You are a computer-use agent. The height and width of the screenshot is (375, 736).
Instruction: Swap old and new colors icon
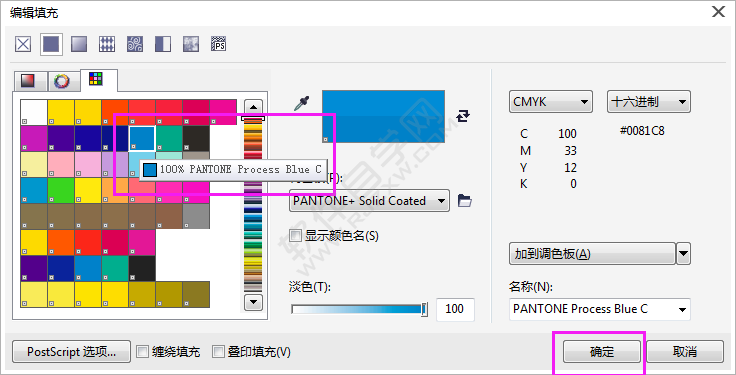pyautogui.click(x=463, y=115)
